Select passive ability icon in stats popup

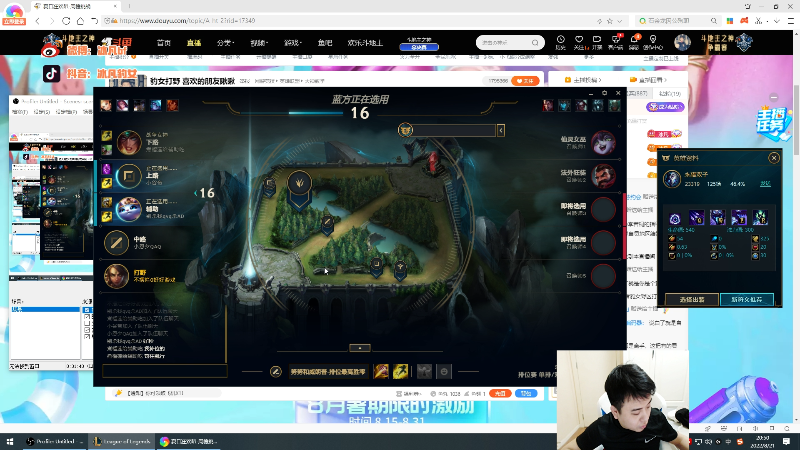[674, 218]
